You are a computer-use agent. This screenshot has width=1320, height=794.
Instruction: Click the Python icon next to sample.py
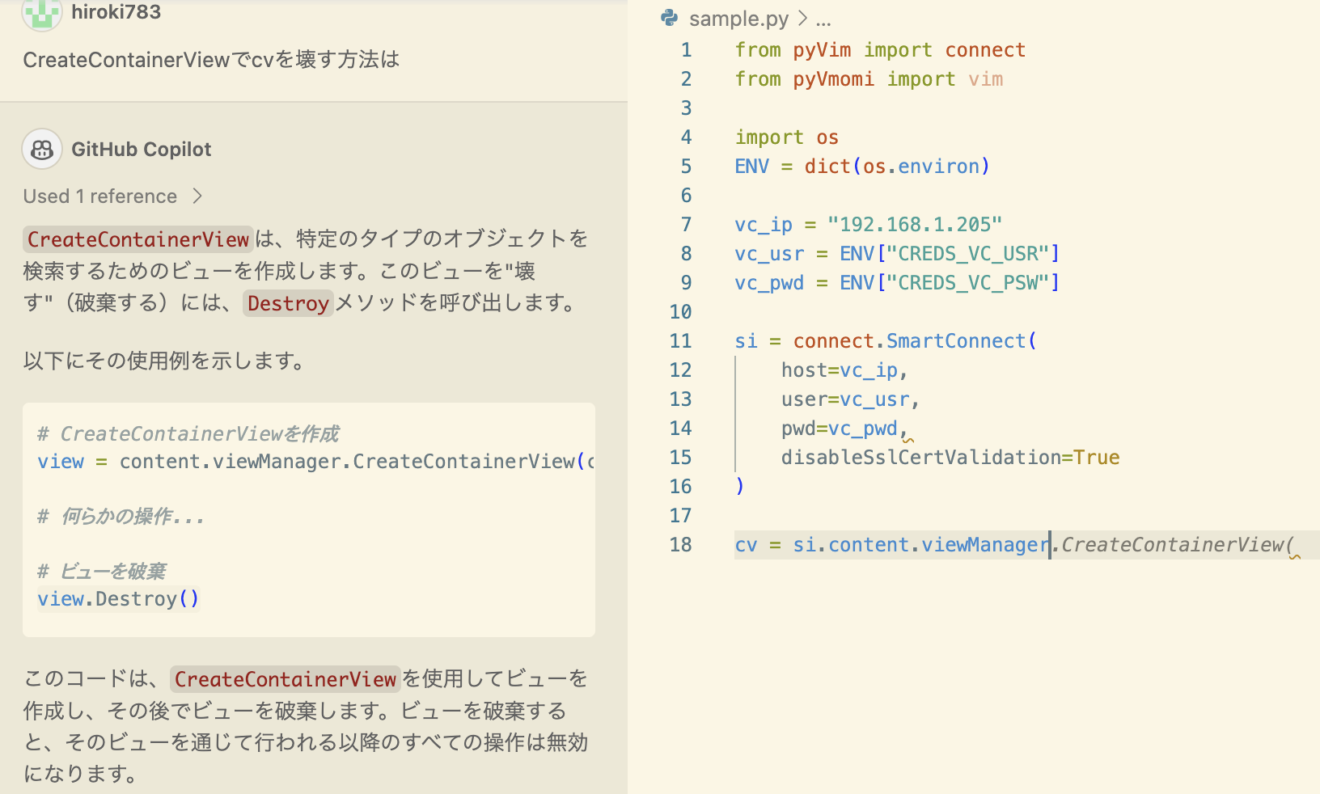coord(668,18)
